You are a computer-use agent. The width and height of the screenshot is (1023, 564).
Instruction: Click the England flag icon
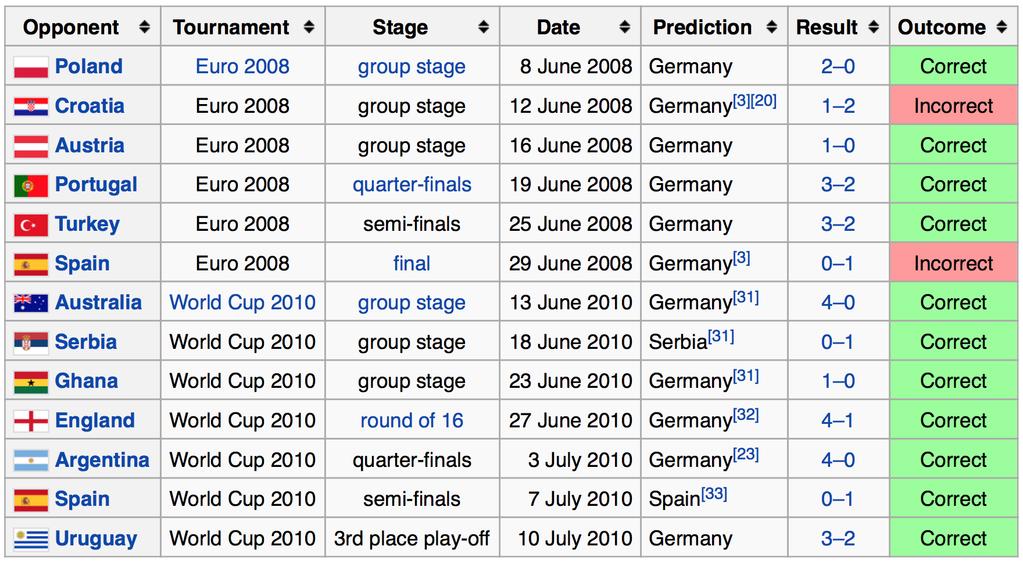[x=31, y=421]
